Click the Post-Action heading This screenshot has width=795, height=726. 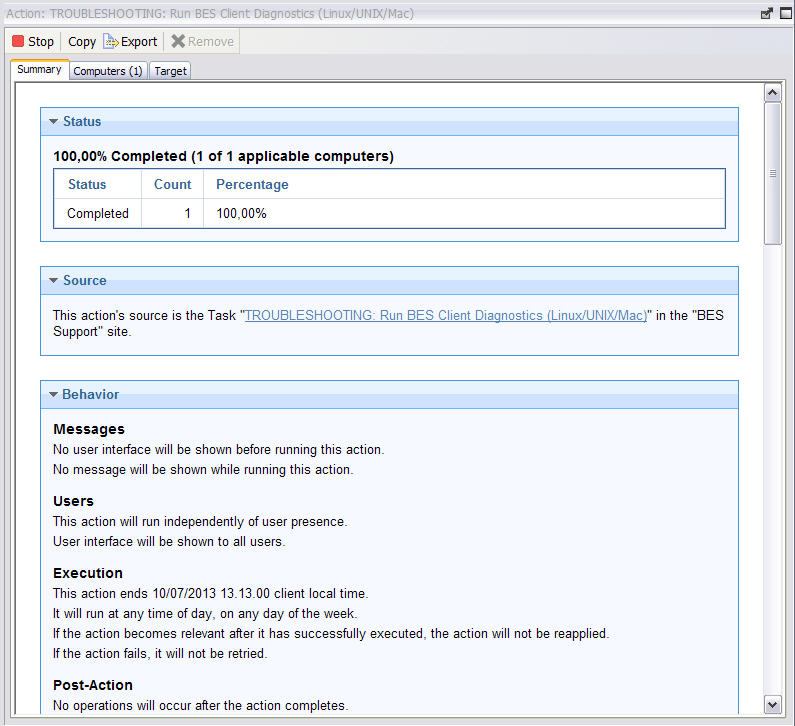[93, 685]
